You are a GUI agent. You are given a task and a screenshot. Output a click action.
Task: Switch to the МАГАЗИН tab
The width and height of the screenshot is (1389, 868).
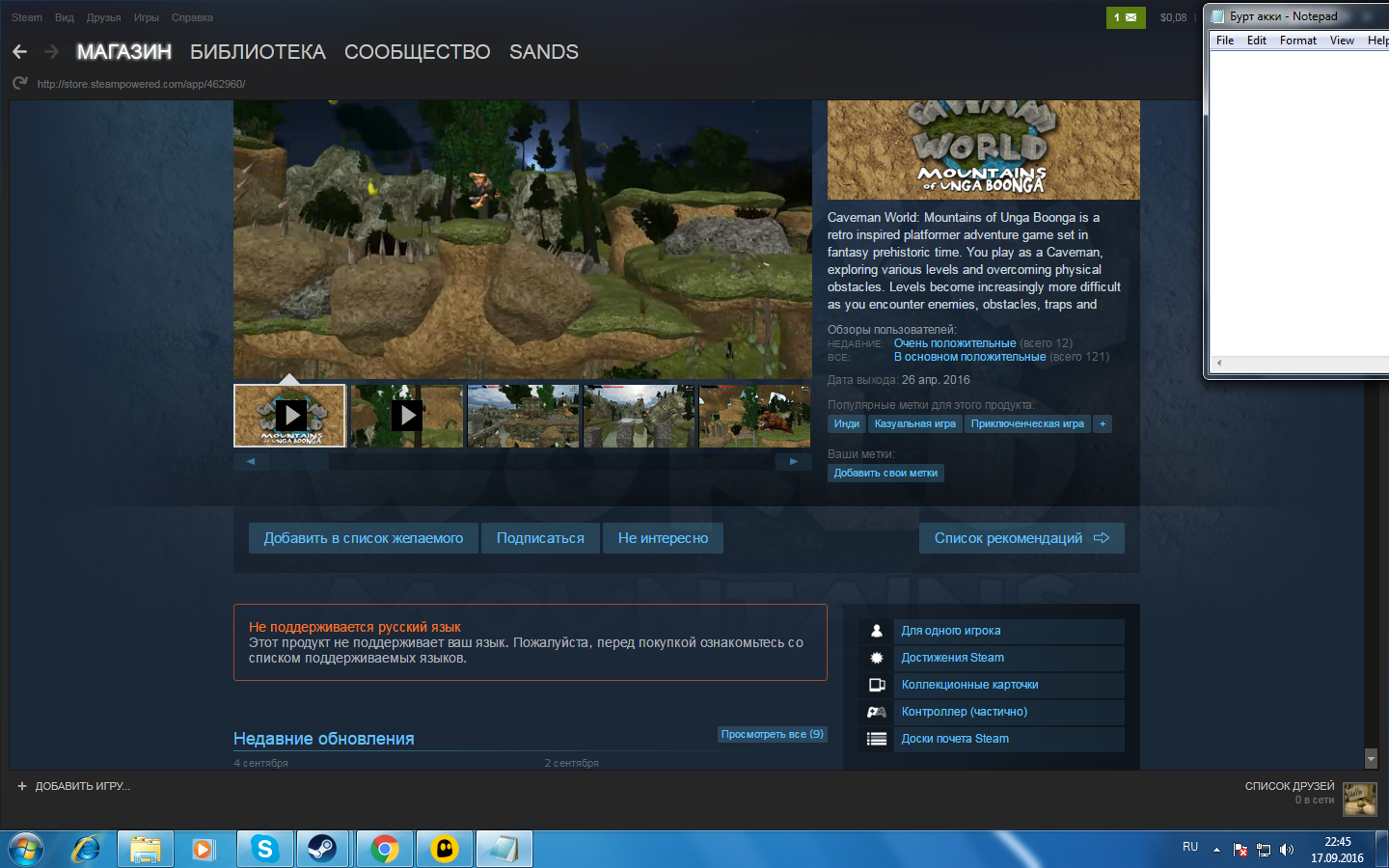[124, 52]
